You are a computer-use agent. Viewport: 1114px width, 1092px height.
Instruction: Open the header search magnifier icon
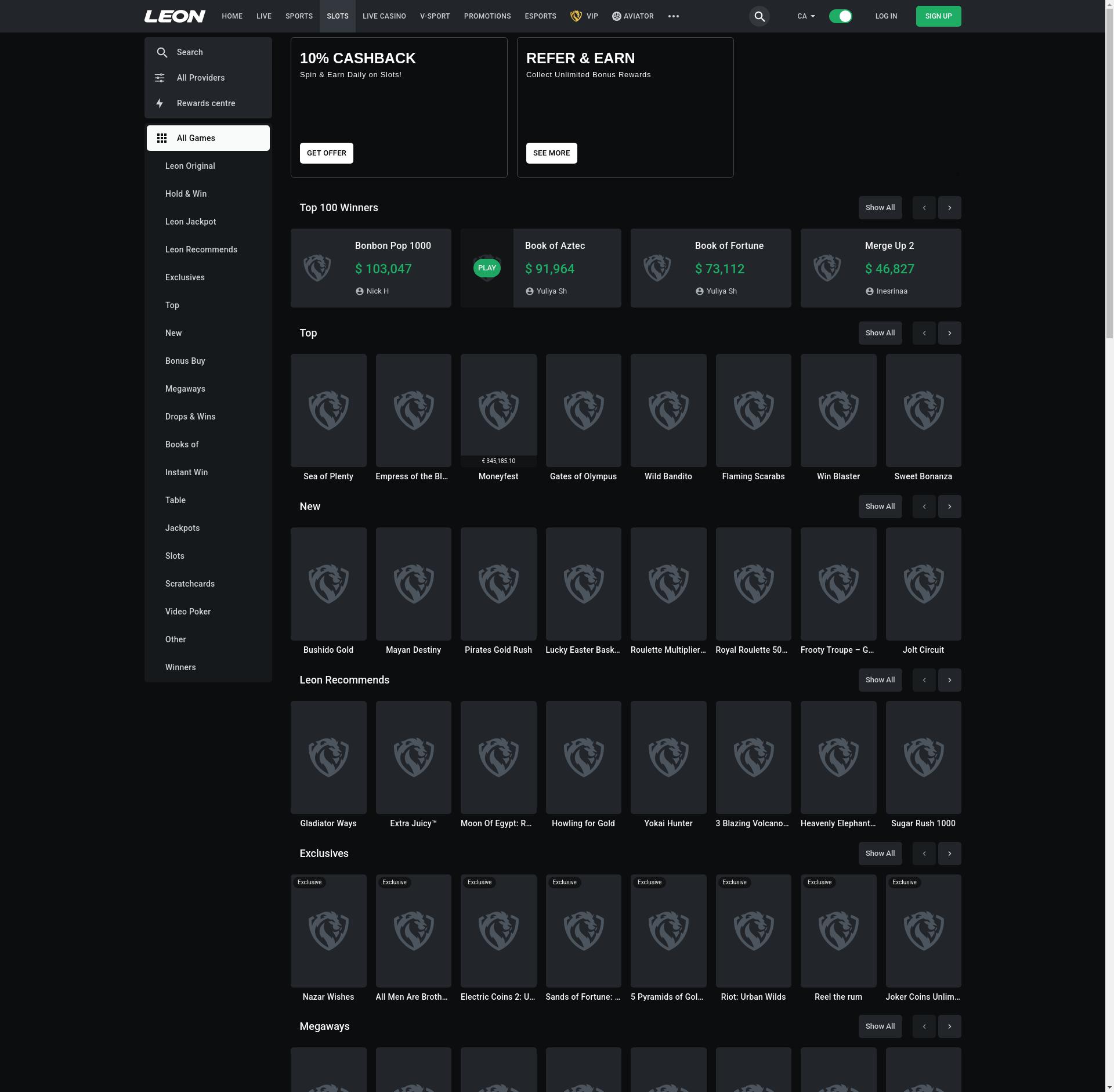pyautogui.click(x=759, y=16)
